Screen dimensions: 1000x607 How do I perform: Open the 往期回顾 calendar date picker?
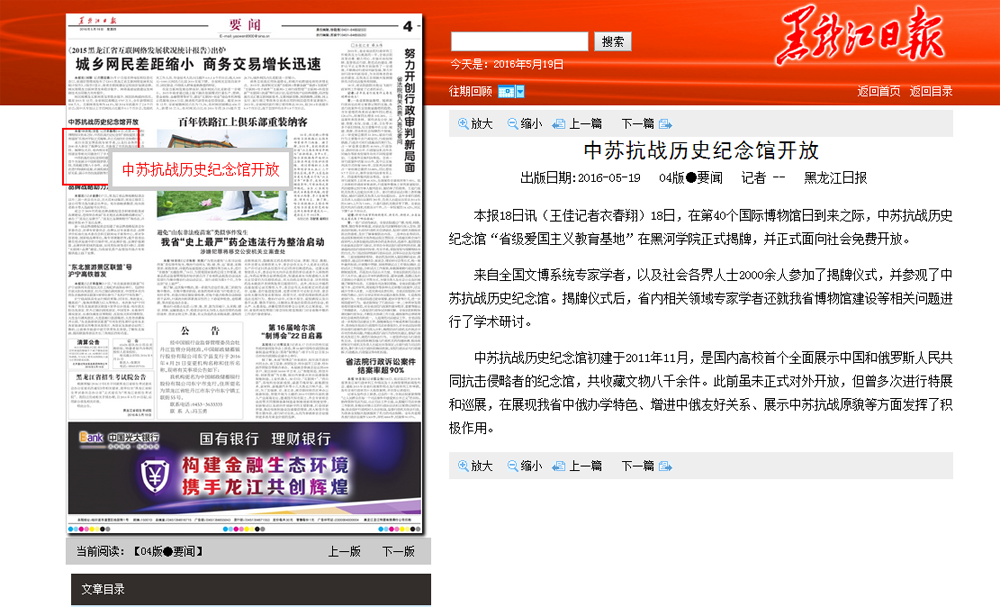click(510, 91)
